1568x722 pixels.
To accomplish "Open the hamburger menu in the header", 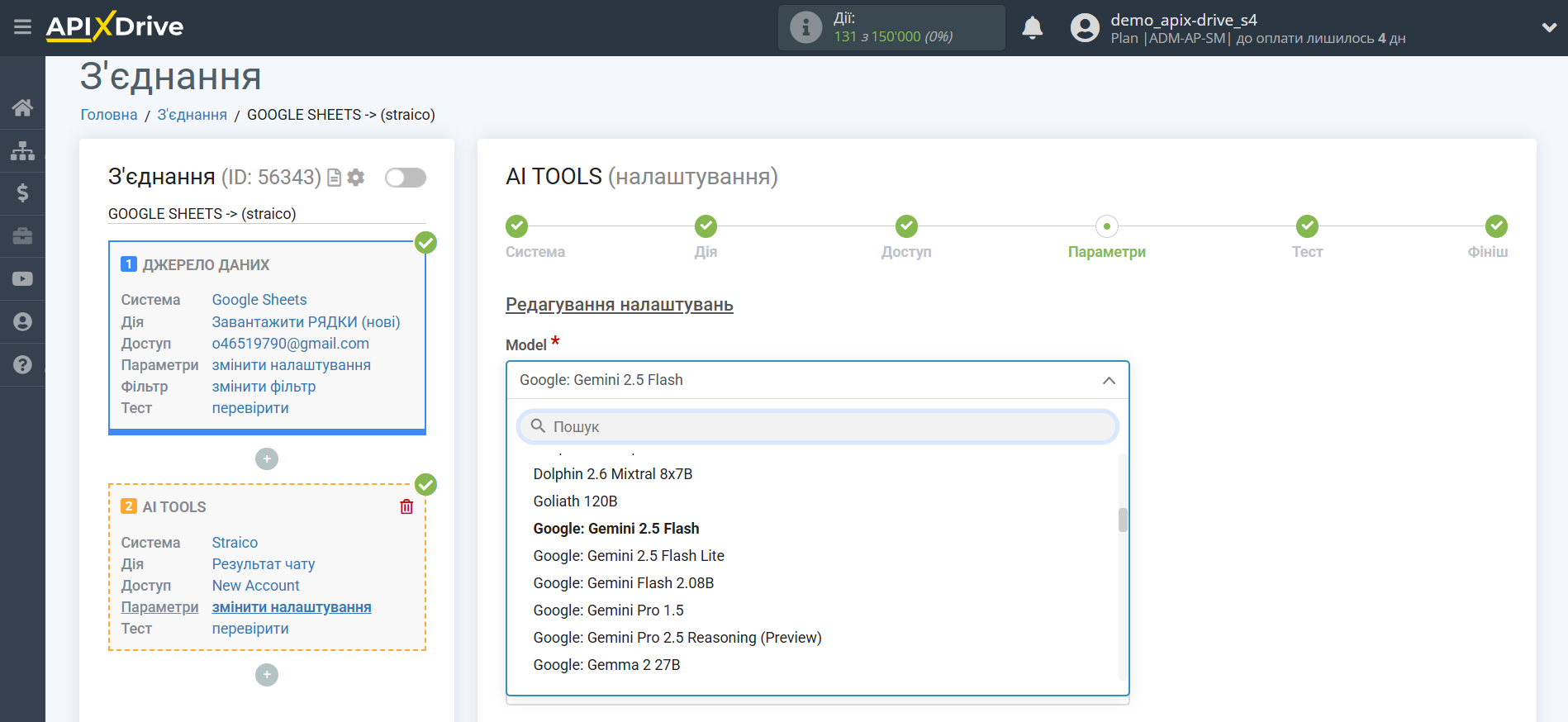I will [22, 27].
